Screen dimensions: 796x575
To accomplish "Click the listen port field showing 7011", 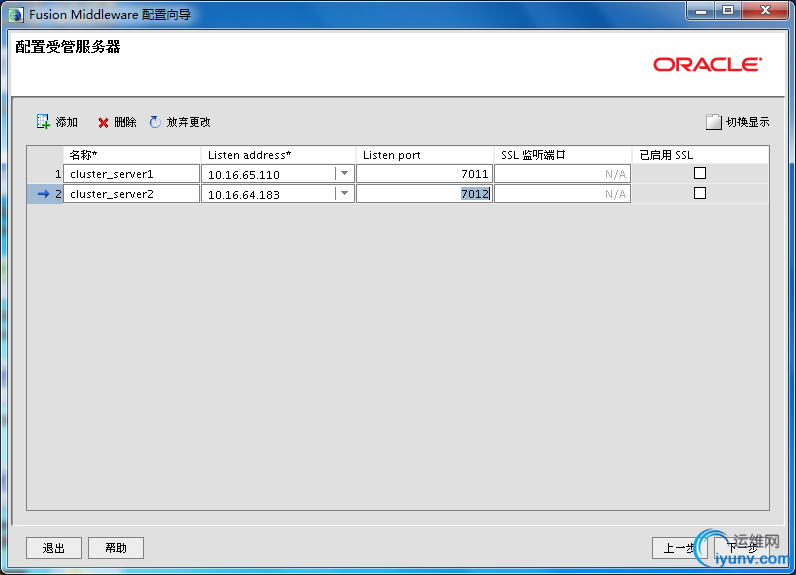I will 424,174.
